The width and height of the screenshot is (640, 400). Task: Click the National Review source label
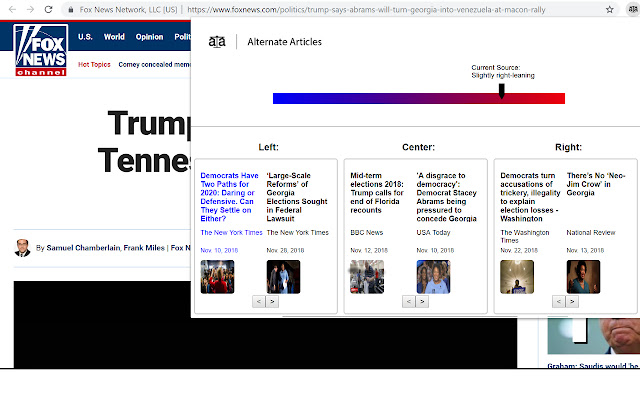point(591,233)
